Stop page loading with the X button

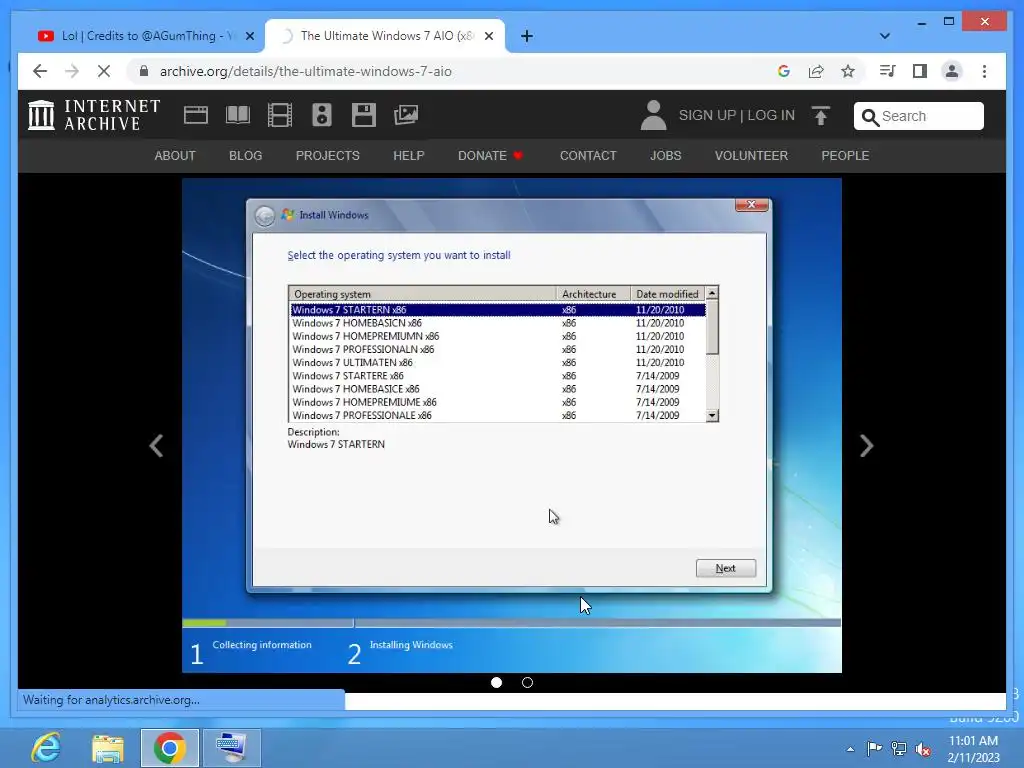(x=104, y=71)
